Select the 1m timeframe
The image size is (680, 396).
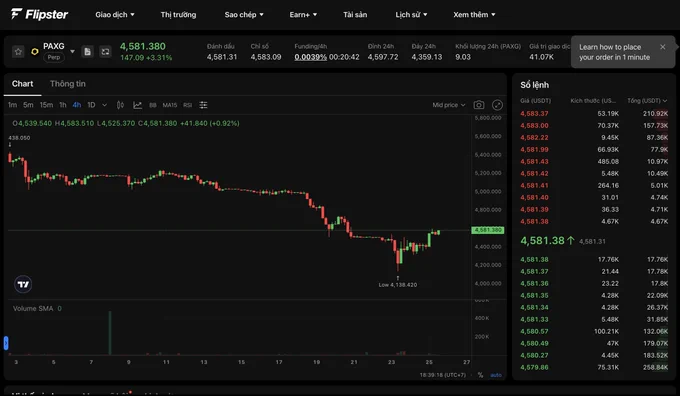point(13,105)
